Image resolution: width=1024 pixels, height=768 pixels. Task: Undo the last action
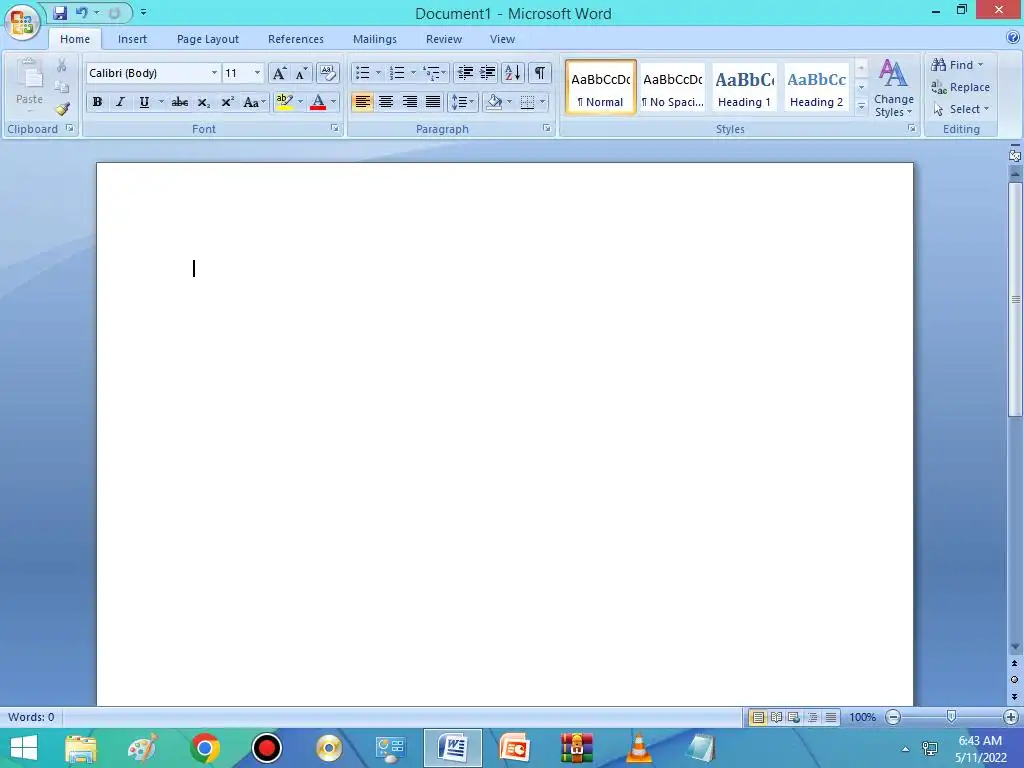[82, 12]
